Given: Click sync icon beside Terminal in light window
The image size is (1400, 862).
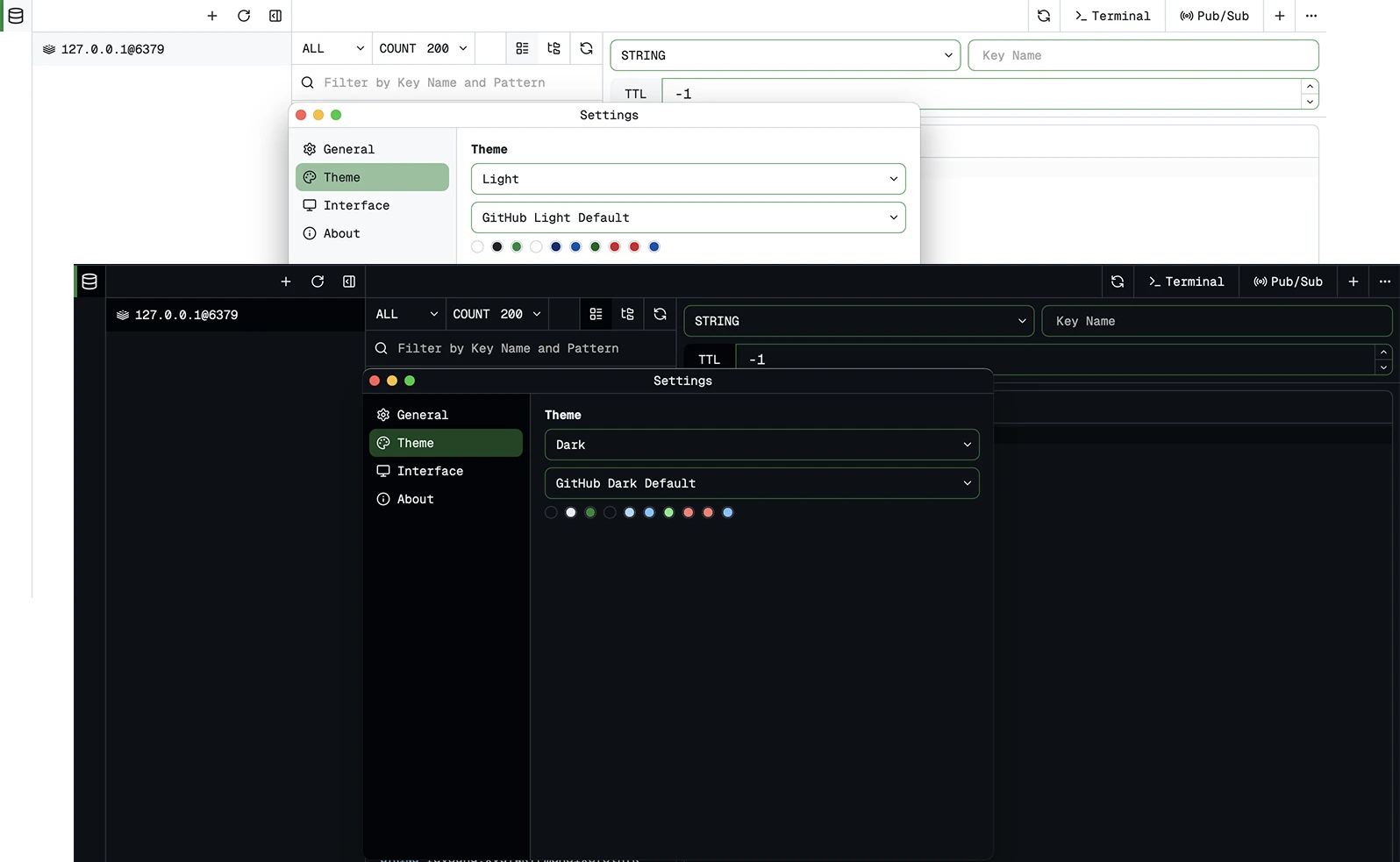Looking at the screenshot, I should [x=1044, y=16].
